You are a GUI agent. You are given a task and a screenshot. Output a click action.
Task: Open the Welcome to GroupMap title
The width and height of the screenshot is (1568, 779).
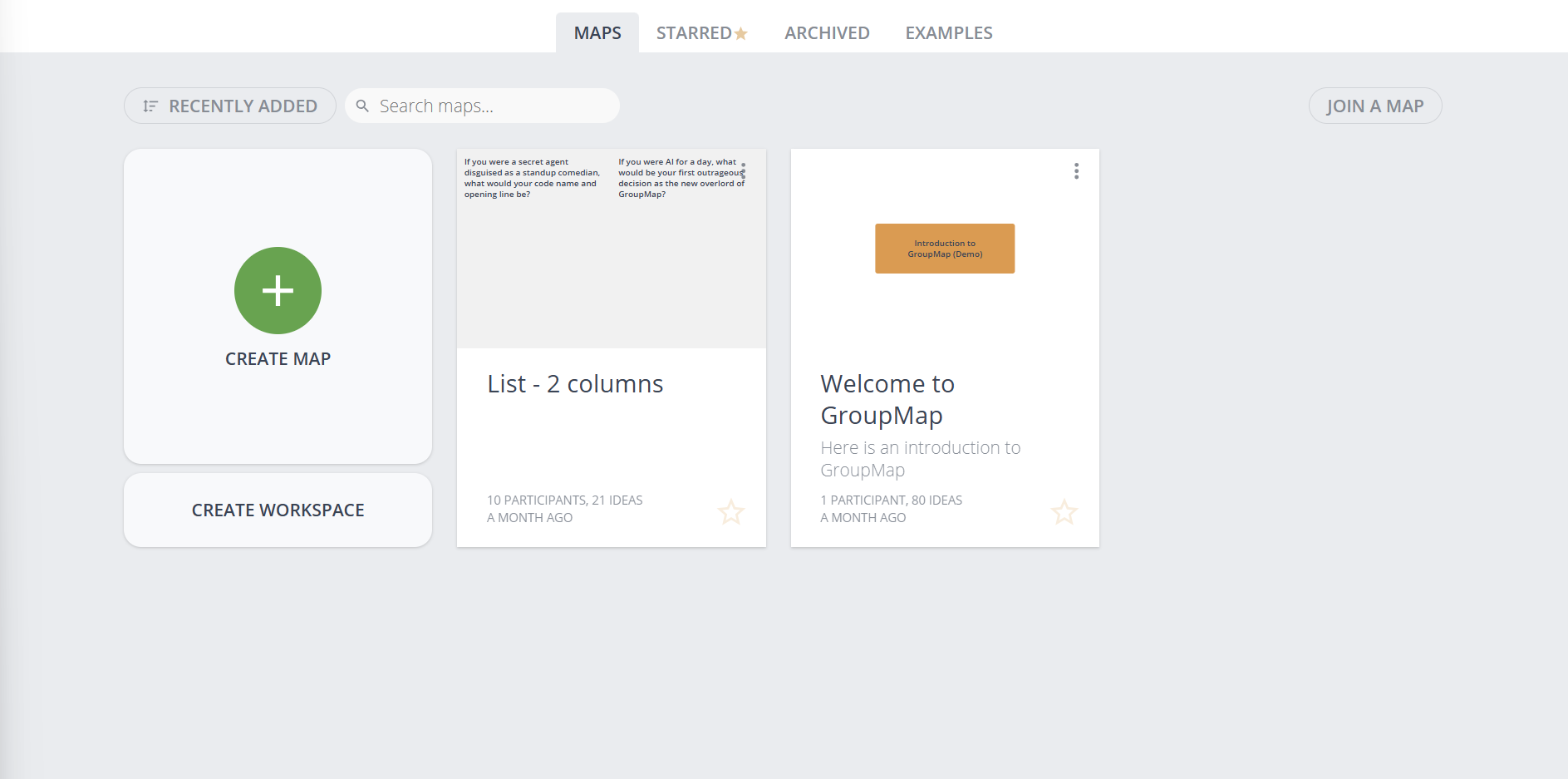[x=887, y=399]
